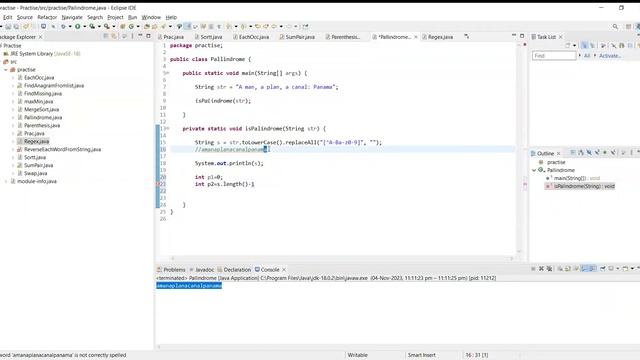
Task: Click the Task List Find input field
Action: pyautogui.click(x=554, y=56)
